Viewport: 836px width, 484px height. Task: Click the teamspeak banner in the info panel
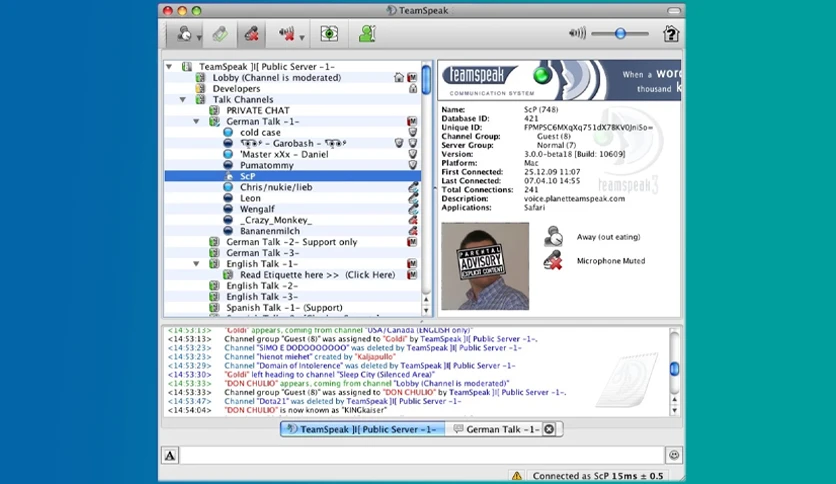click(559, 80)
